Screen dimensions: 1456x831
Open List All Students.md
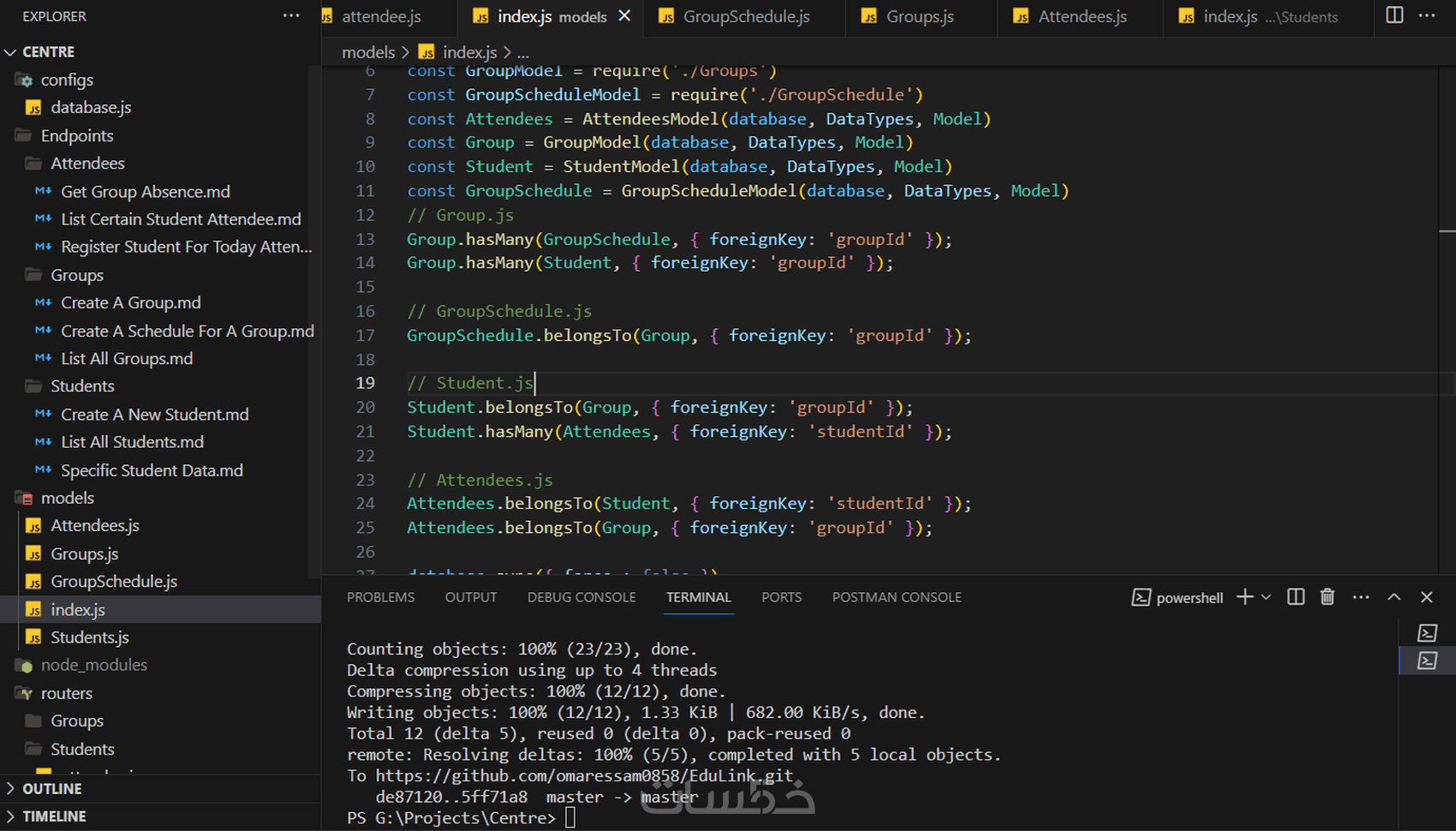pos(160,442)
